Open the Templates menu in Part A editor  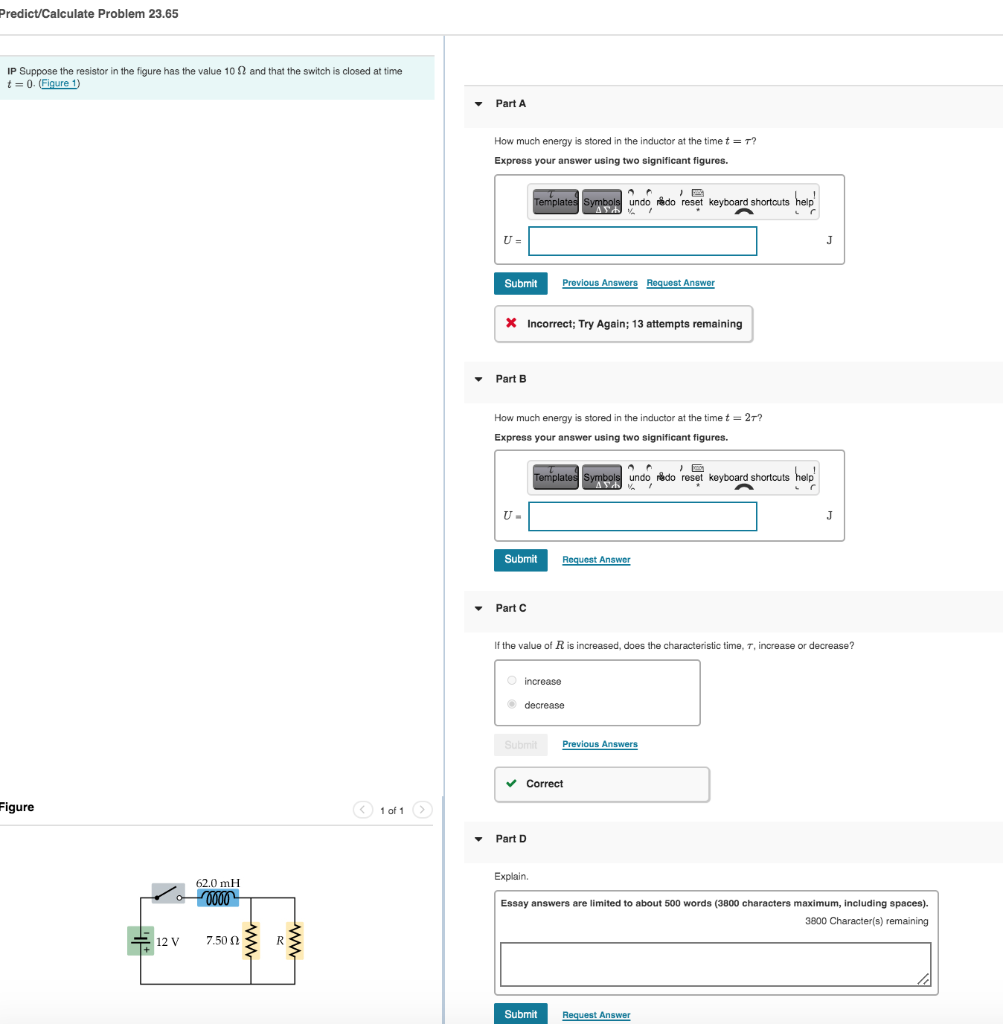click(556, 201)
